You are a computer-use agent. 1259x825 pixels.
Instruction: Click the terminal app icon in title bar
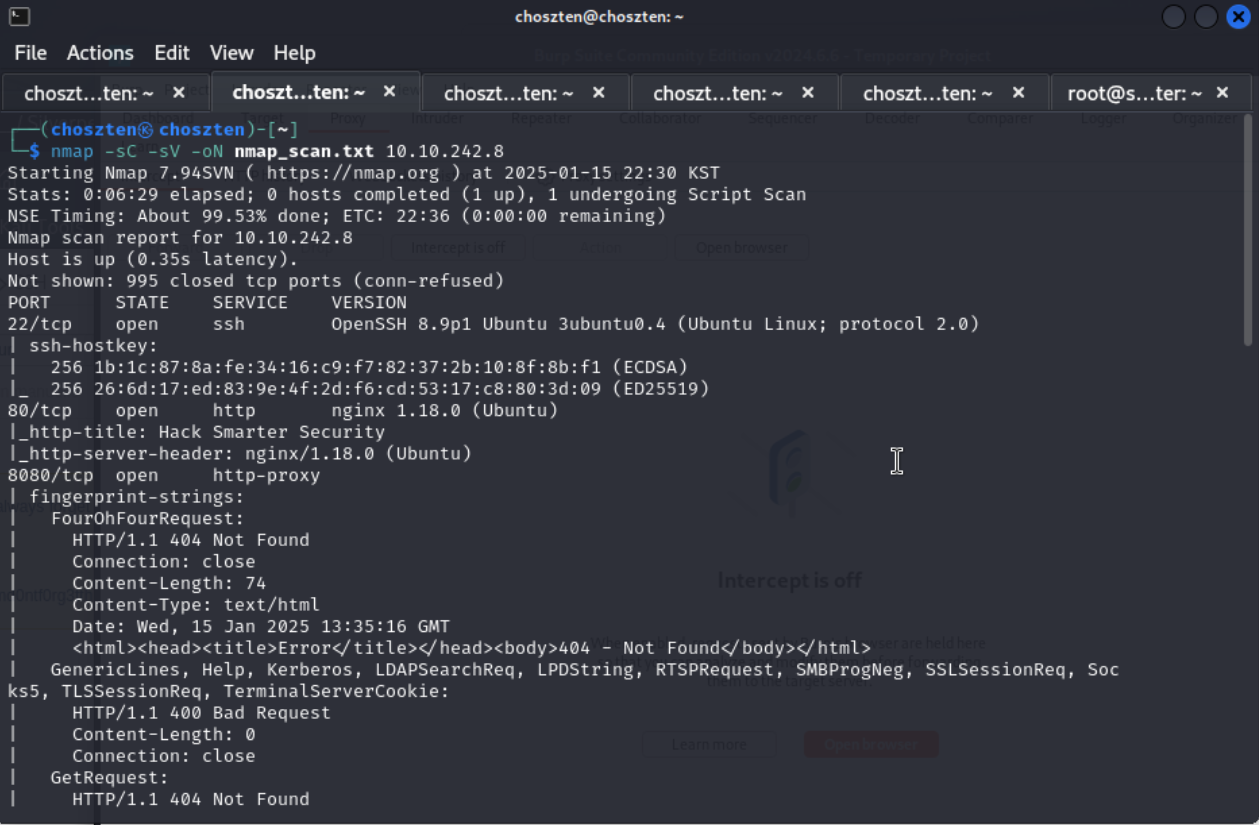tap(19, 16)
